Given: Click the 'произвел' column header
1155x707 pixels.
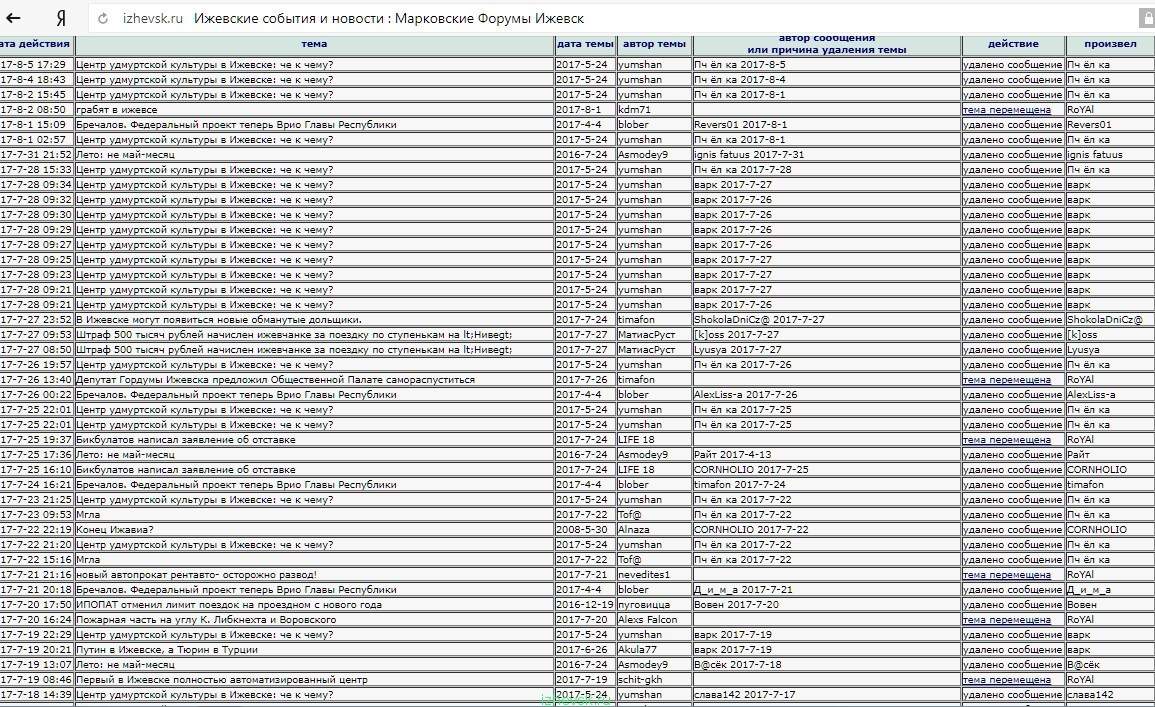Looking at the screenshot, I should 1110,44.
